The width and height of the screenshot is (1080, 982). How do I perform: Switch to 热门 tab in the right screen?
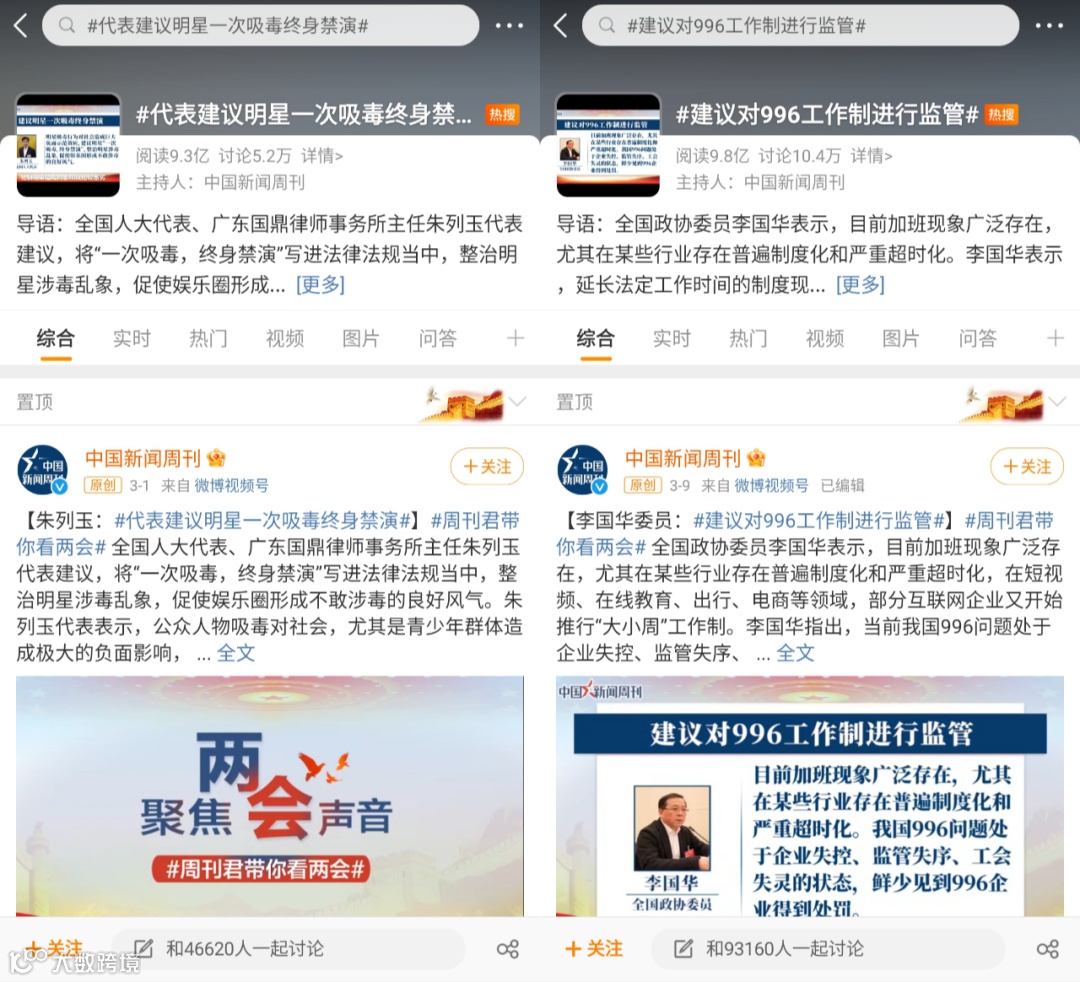(748, 338)
